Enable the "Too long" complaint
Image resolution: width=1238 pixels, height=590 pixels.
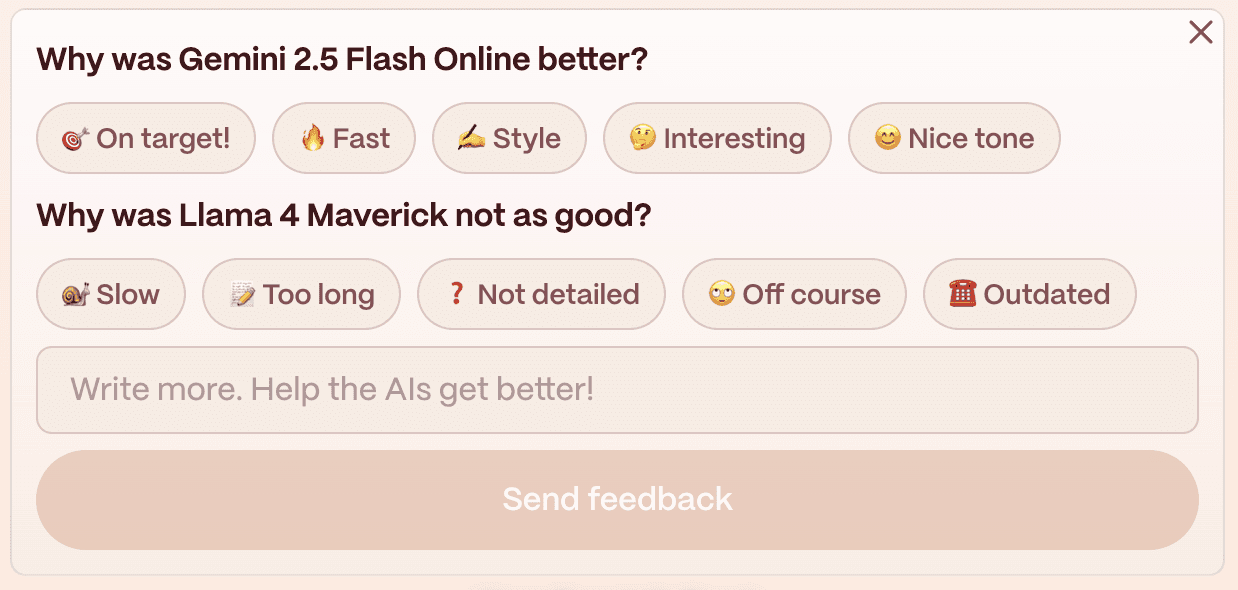[301, 294]
